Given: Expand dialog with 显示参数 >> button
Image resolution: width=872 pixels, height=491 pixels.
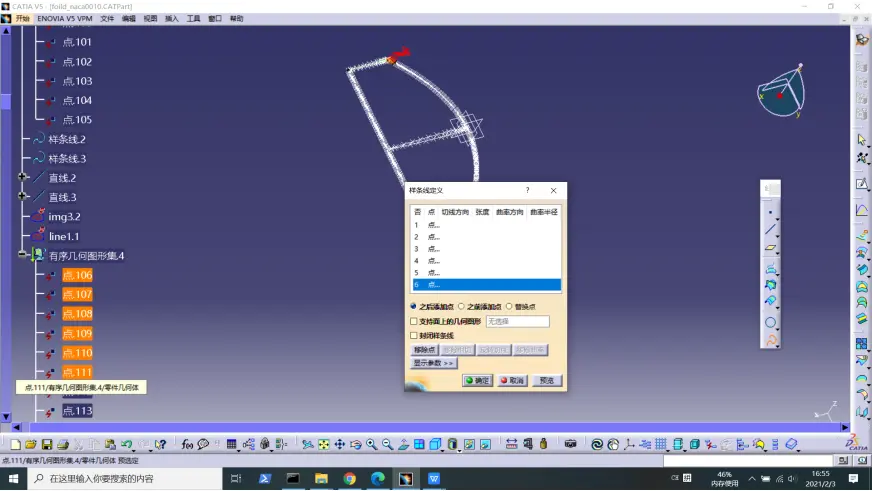Looking at the screenshot, I should point(433,363).
